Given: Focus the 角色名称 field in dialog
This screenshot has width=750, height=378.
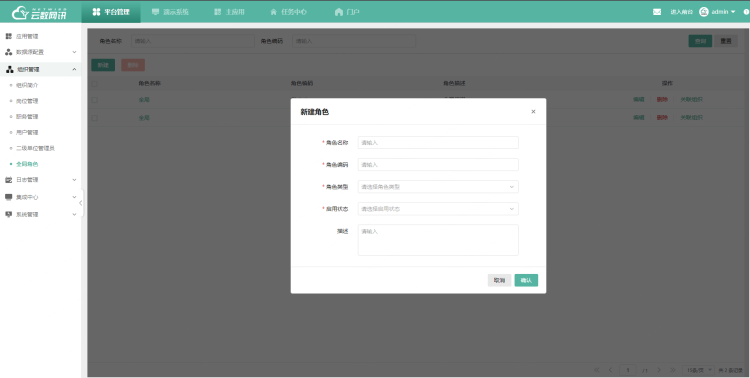Looking at the screenshot, I should (438, 143).
